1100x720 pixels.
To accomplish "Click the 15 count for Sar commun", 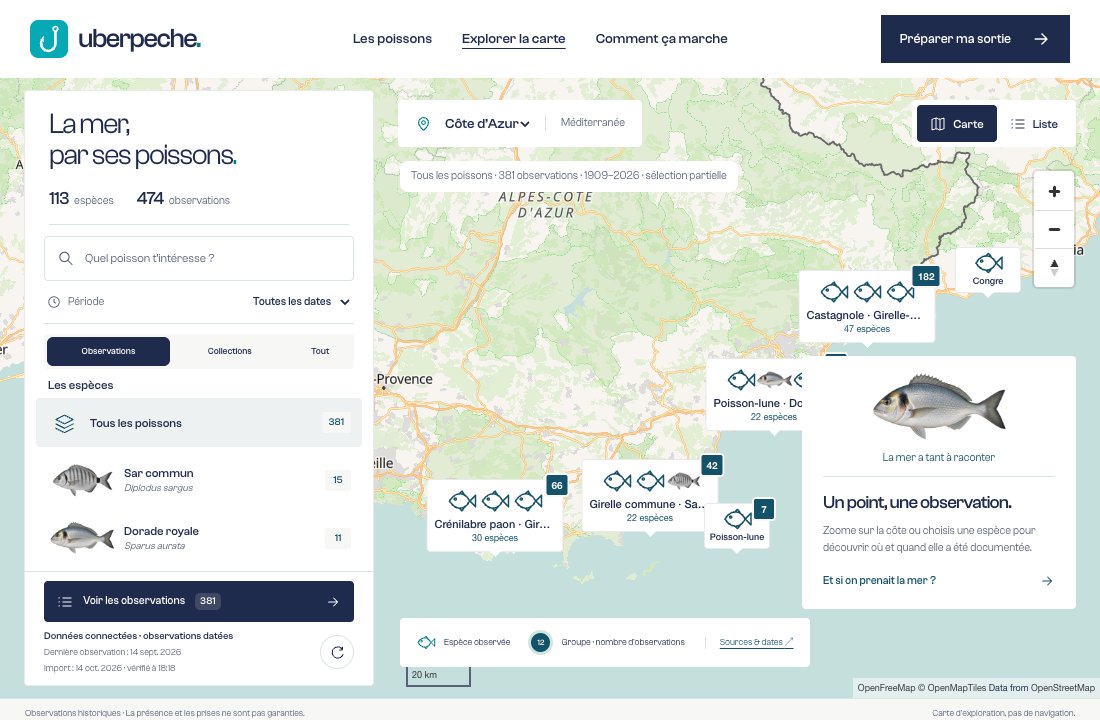I will [337, 480].
